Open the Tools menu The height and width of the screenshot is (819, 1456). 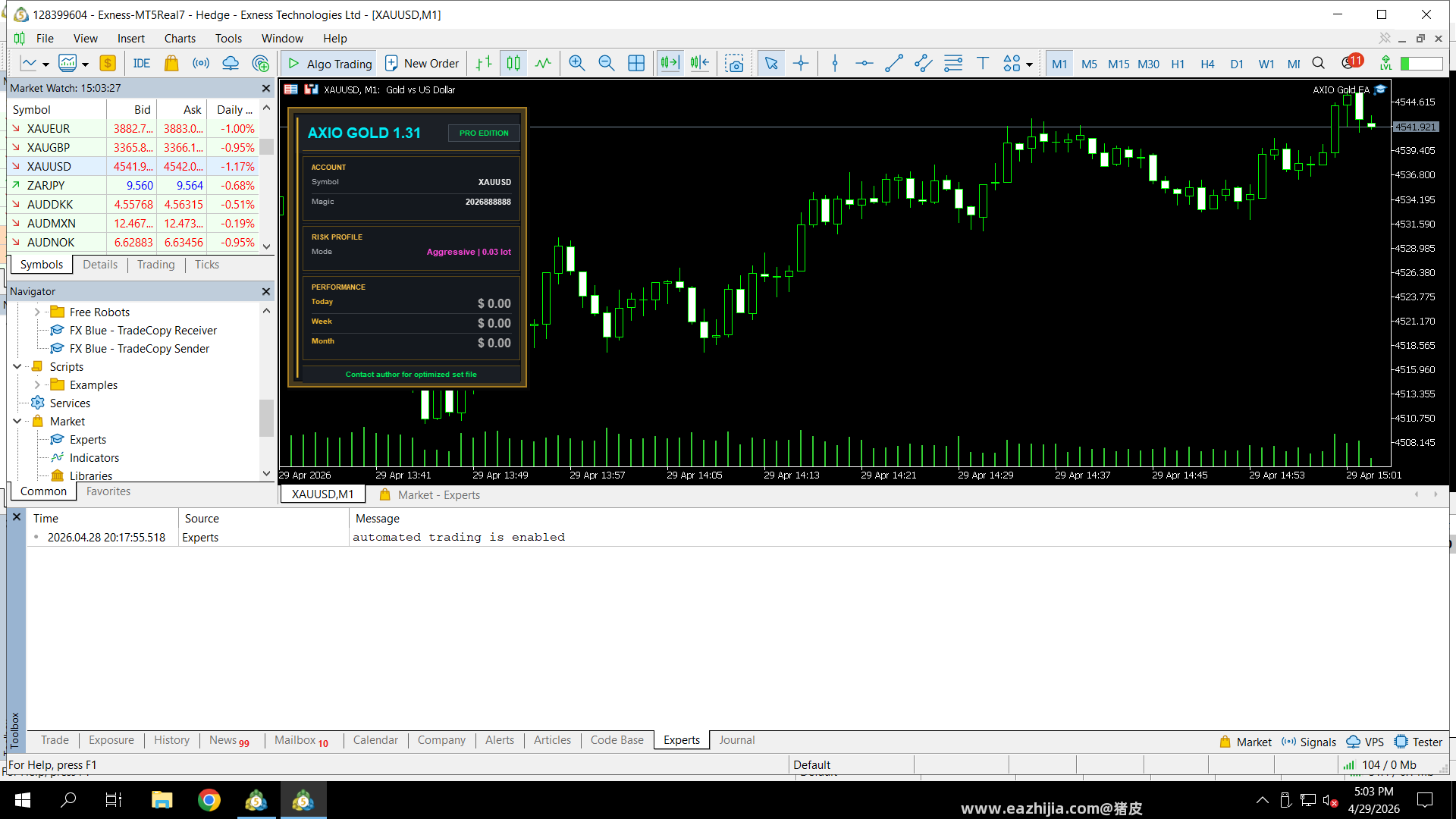click(x=228, y=39)
